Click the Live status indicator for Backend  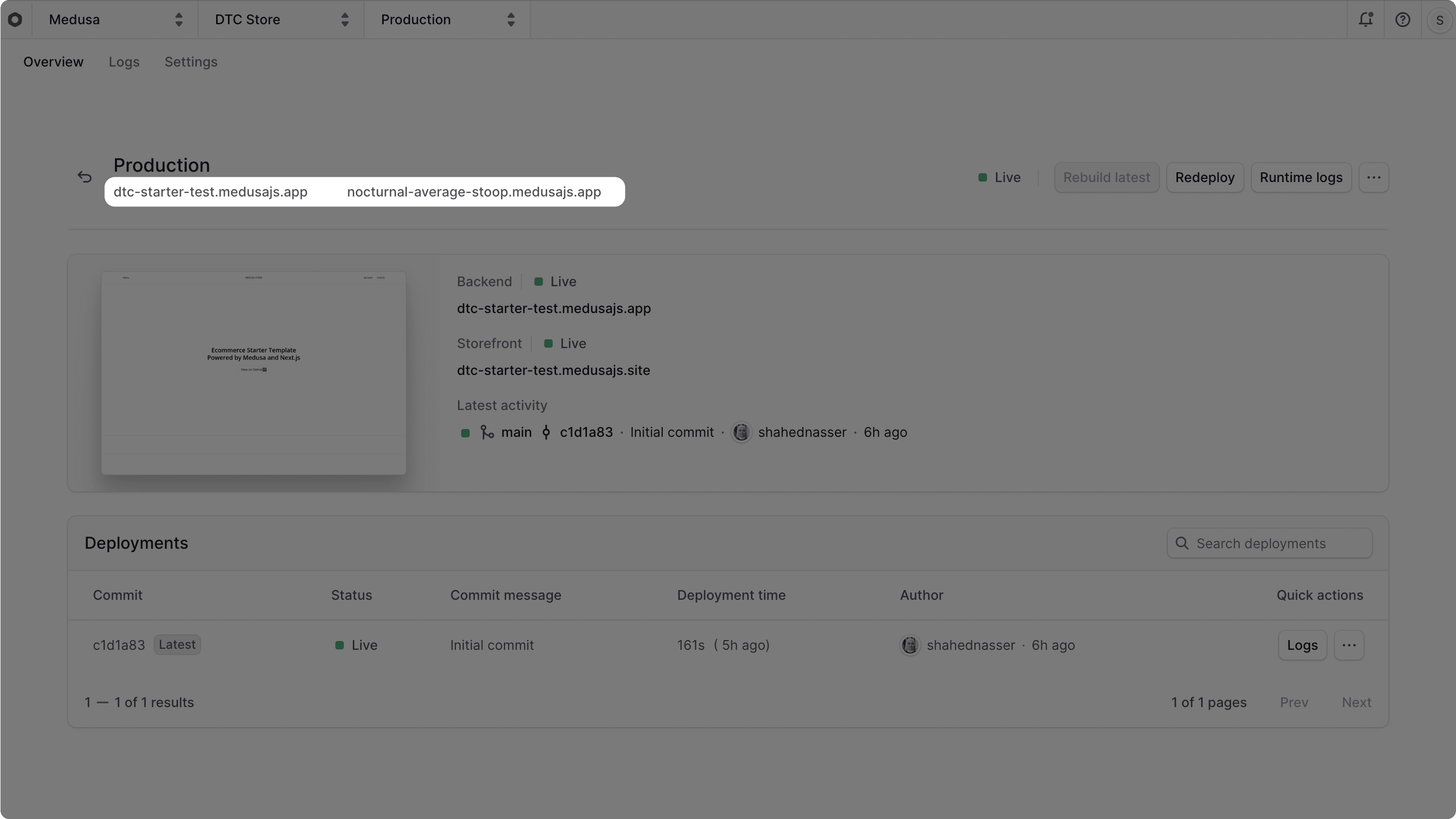click(537, 282)
